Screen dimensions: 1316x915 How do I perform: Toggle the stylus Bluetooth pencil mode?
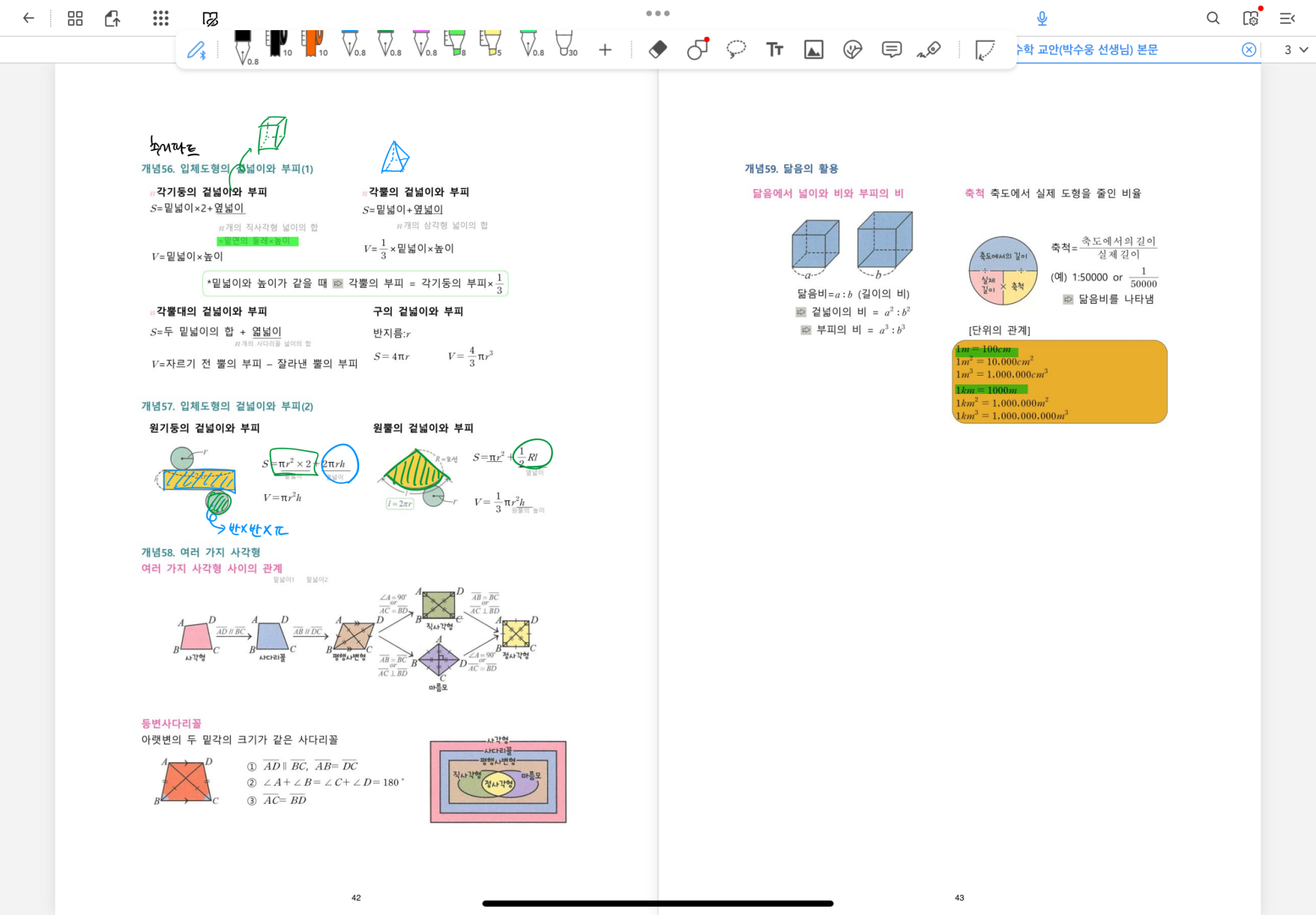tap(197, 50)
